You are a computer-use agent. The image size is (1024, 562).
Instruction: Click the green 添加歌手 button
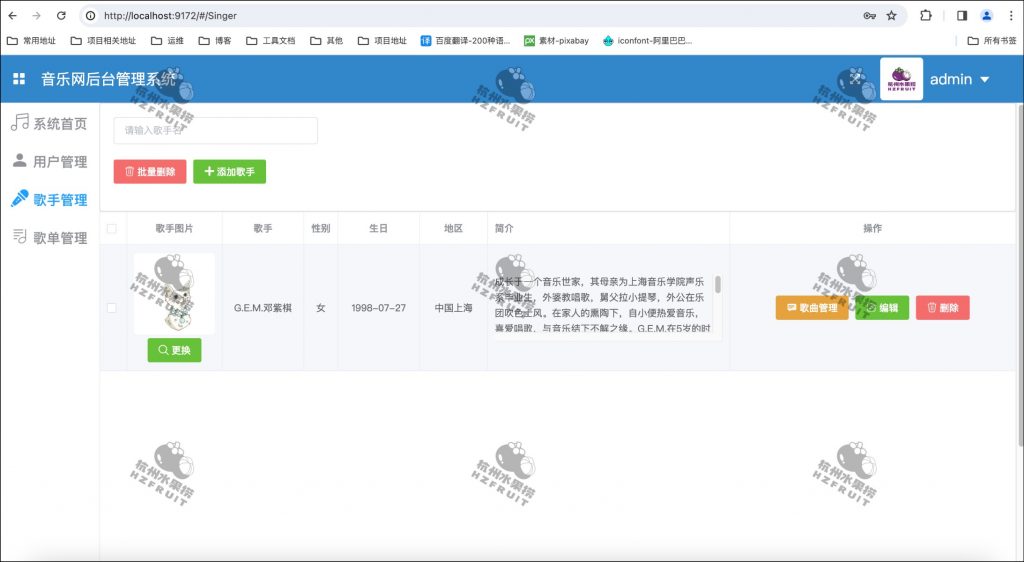point(229,172)
